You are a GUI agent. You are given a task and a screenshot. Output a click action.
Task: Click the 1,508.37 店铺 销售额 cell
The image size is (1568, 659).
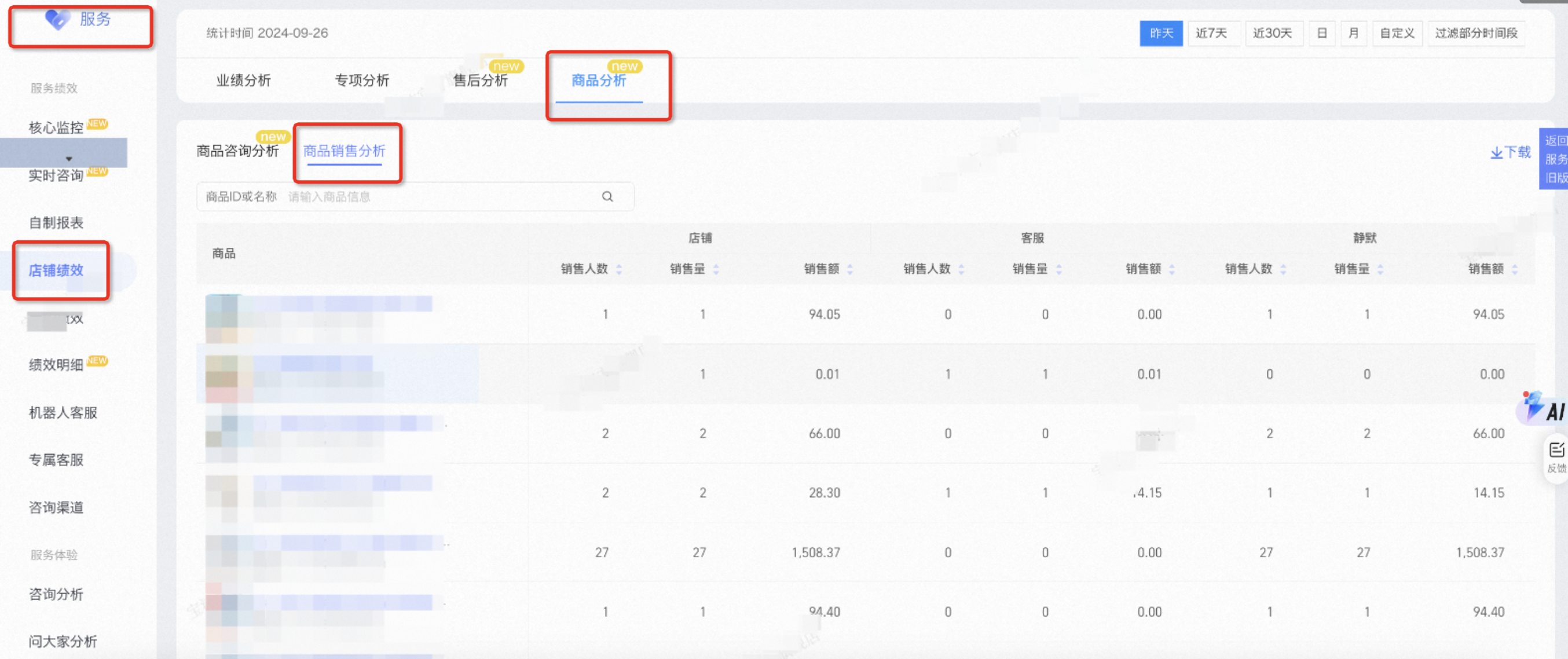(x=816, y=552)
